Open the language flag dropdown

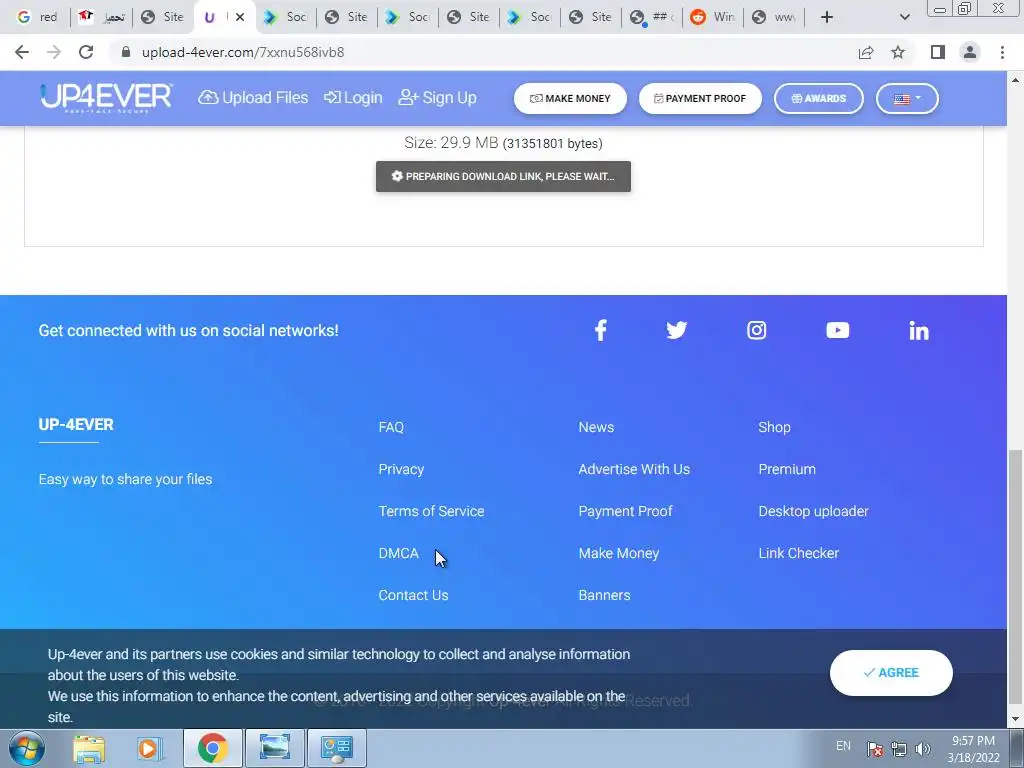(907, 99)
